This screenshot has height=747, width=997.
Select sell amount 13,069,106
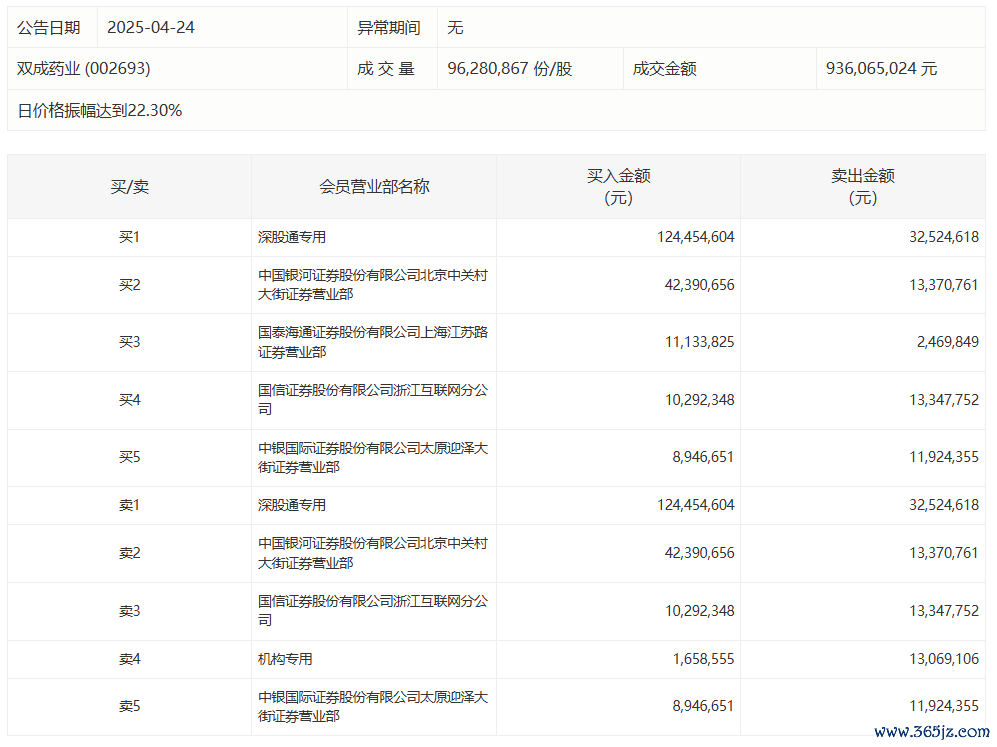click(x=944, y=659)
